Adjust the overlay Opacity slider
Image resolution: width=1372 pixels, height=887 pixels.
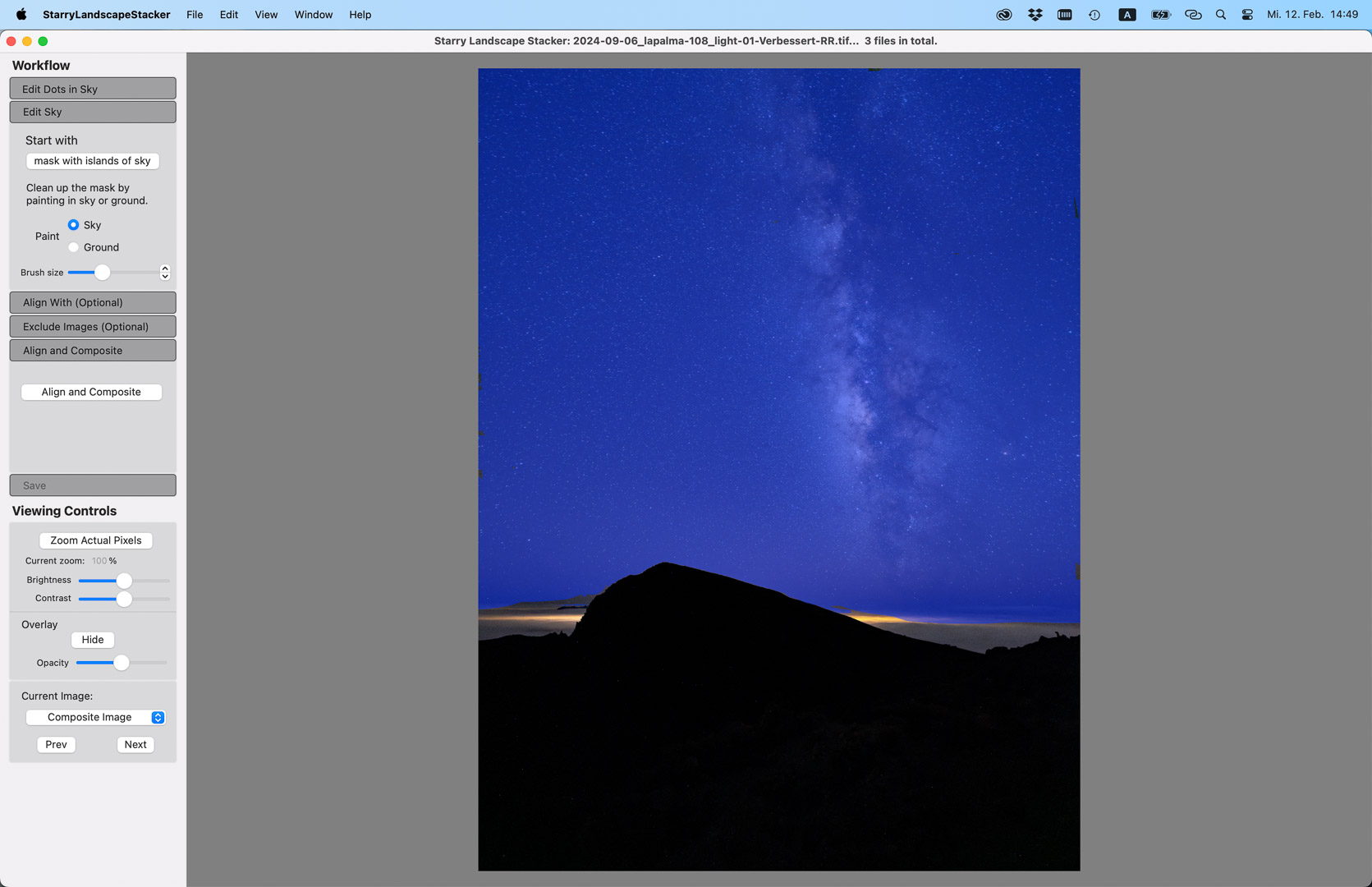click(122, 663)
